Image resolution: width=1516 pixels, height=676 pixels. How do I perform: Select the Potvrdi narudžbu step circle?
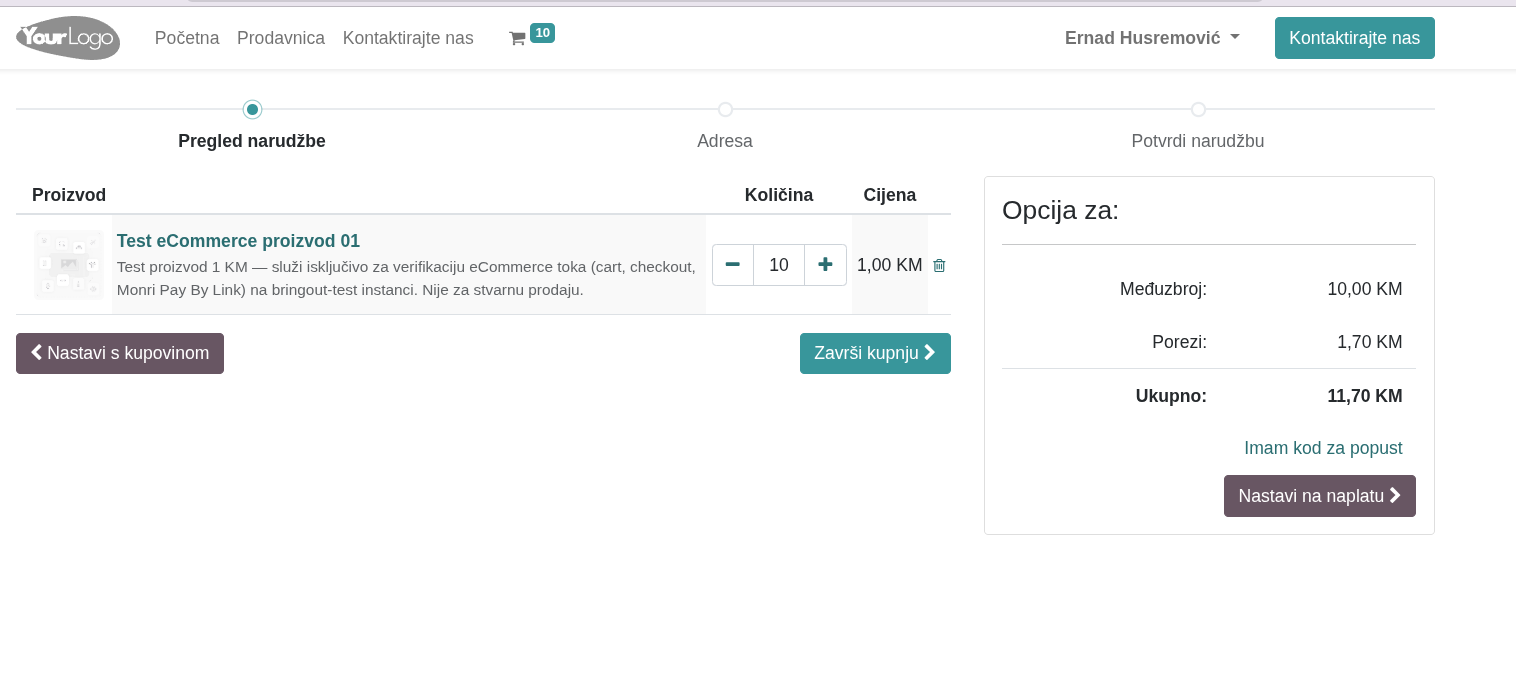pos(1198,110)
